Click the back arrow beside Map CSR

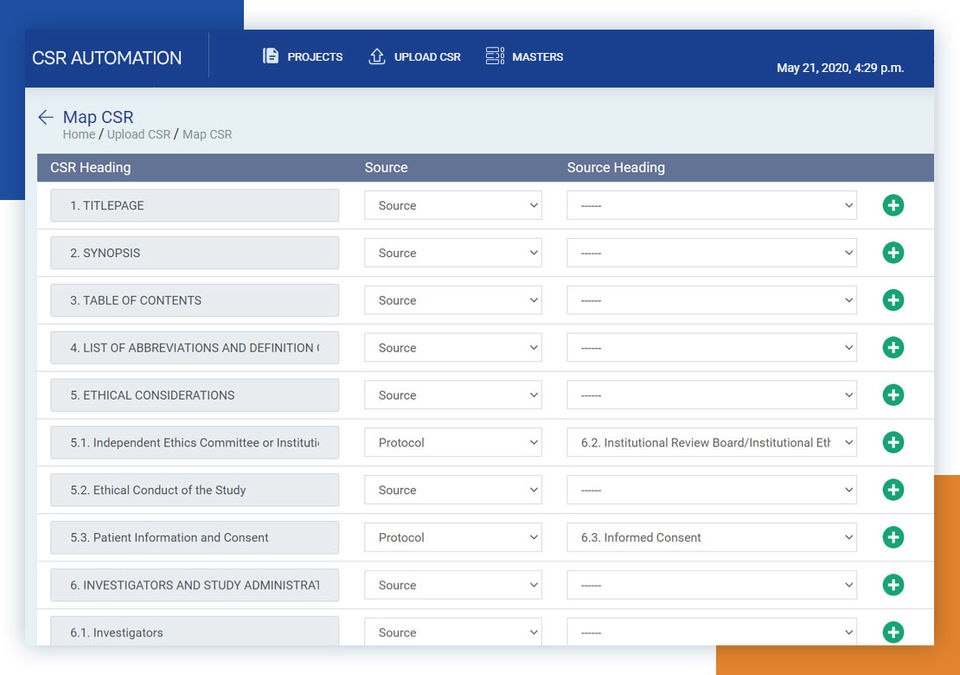tap(46, 117)
